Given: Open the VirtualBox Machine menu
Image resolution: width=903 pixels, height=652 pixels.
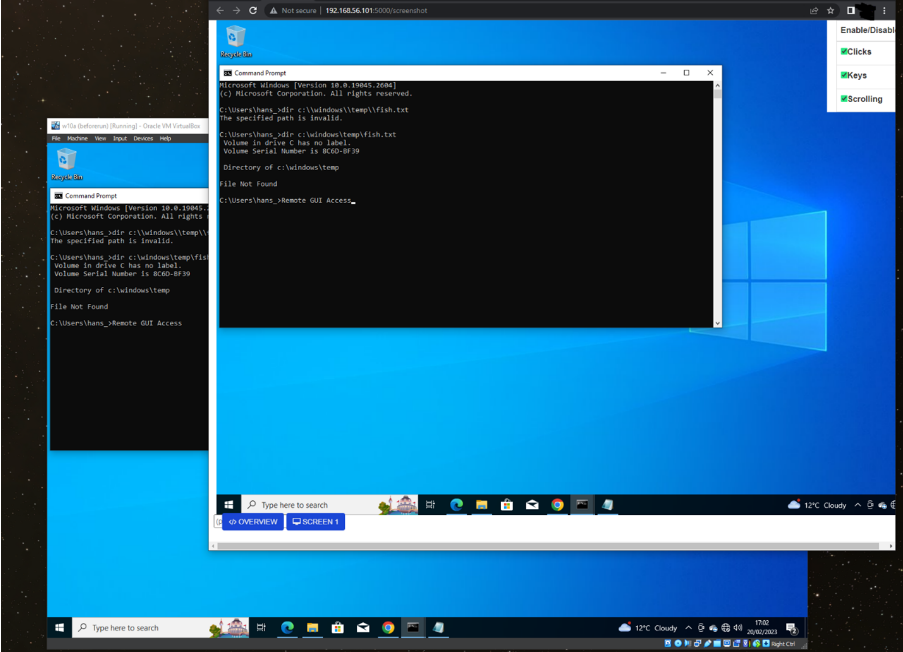Looking at the screenshot, I should pyautogui.click(x=77, y=138).
